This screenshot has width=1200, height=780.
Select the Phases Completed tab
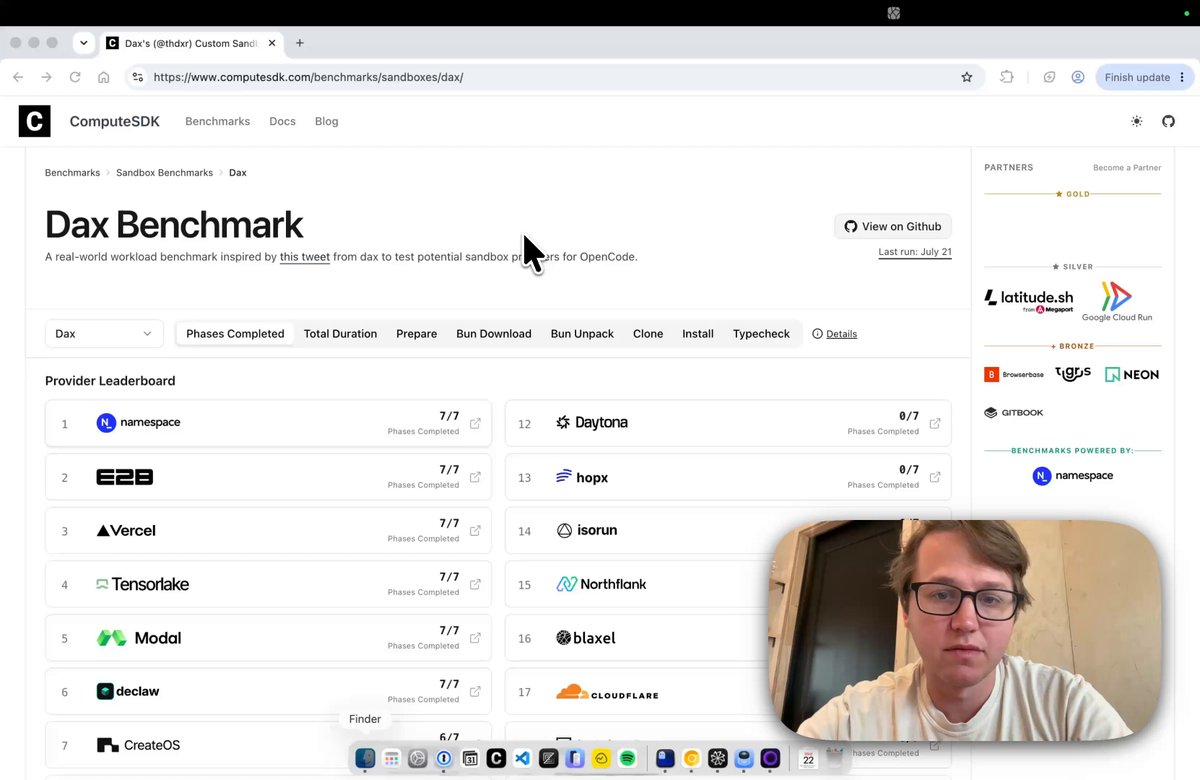(x=235, y=334)
